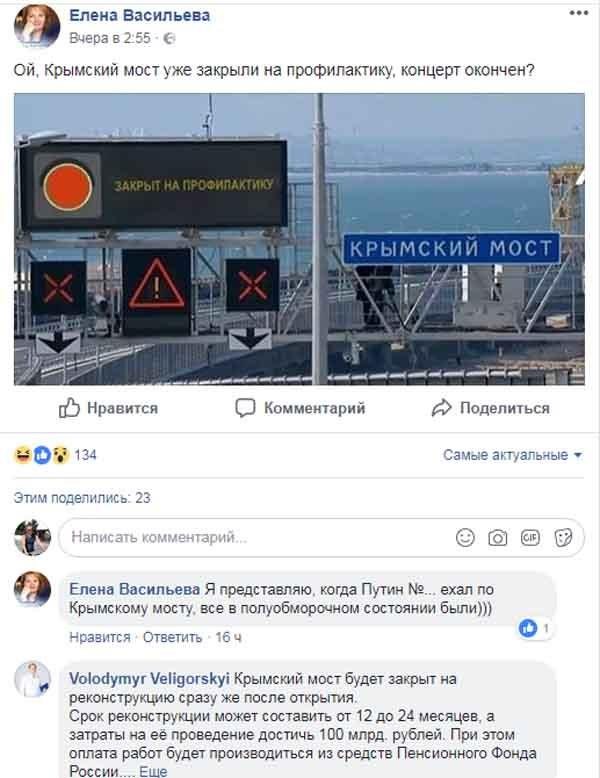This screenshot has height=778, width=600.
Task: Open Елена Васильева profile from post header
Action: click(x=139, y=15)
